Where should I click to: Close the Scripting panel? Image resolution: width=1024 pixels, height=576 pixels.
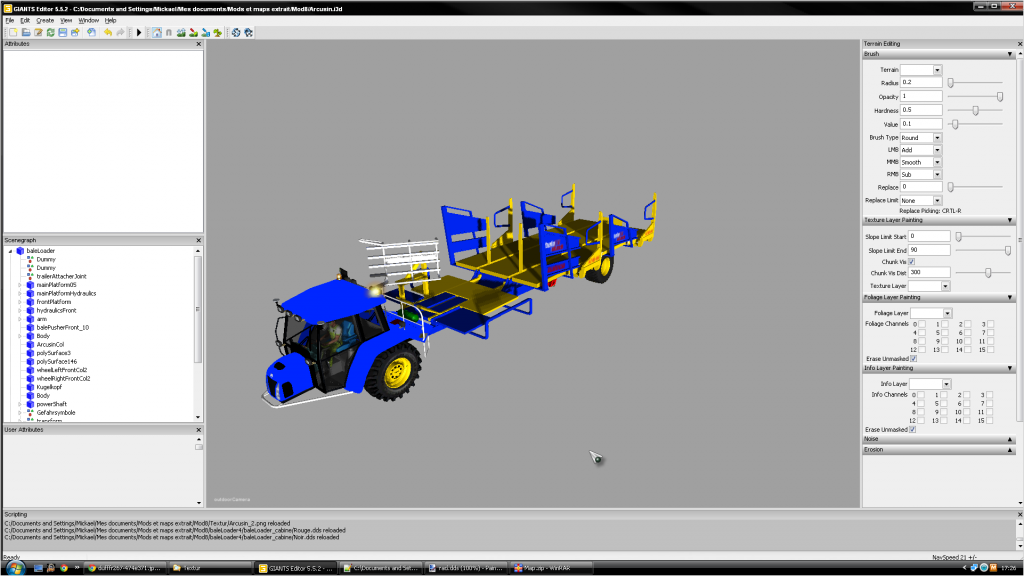[x=1019, y=515]
